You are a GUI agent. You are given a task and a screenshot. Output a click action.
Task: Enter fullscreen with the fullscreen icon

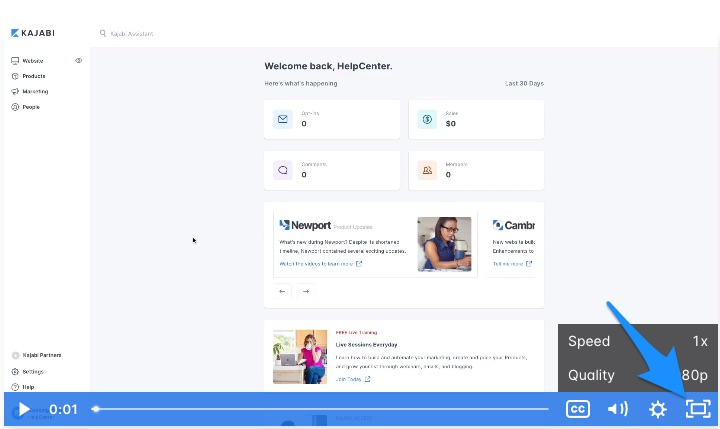click(x=698, y=409)
